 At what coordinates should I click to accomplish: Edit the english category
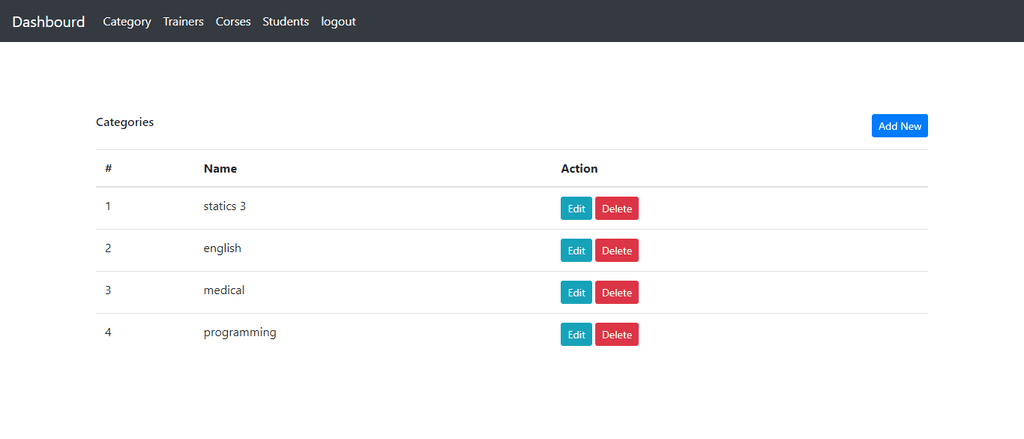tap(576, 250)
